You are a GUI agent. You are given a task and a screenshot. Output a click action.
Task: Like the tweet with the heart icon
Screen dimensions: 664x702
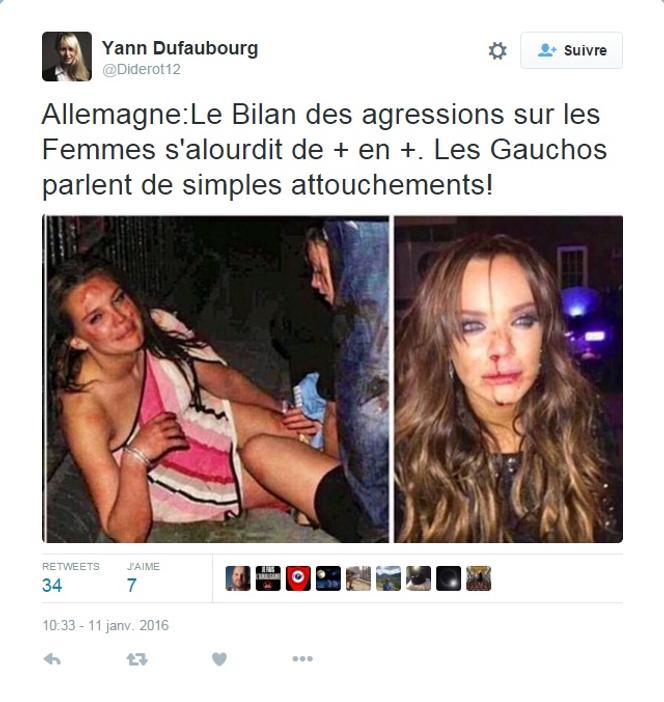click(x=219, y=659)
